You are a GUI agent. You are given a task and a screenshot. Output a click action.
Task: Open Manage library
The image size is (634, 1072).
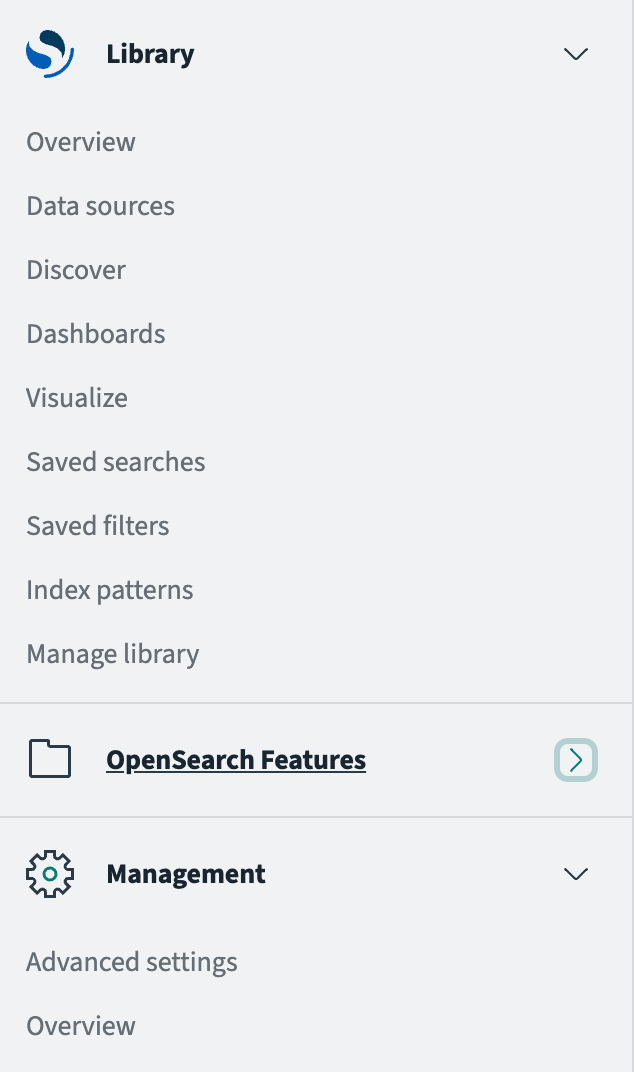pyautogui.click(x=112, y=653)
